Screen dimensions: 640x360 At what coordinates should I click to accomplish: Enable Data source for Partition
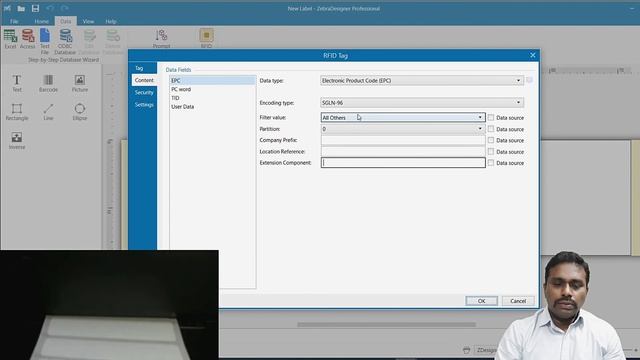[491, 129]
